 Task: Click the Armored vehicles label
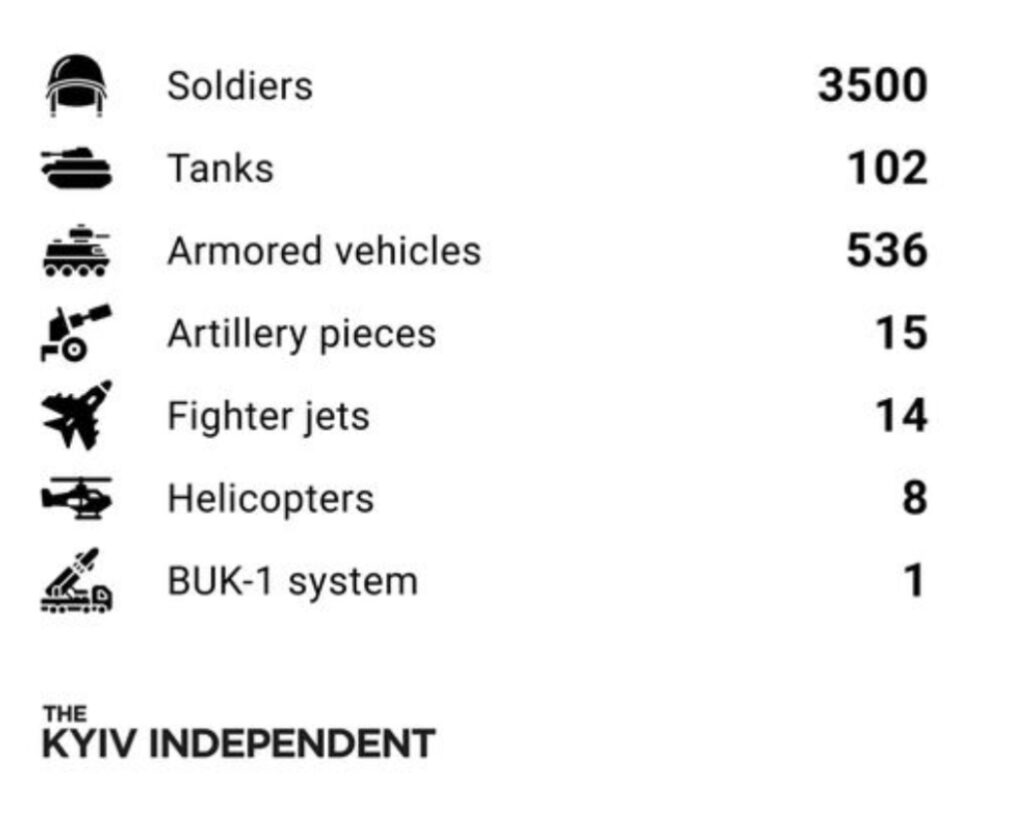(324, 251)
